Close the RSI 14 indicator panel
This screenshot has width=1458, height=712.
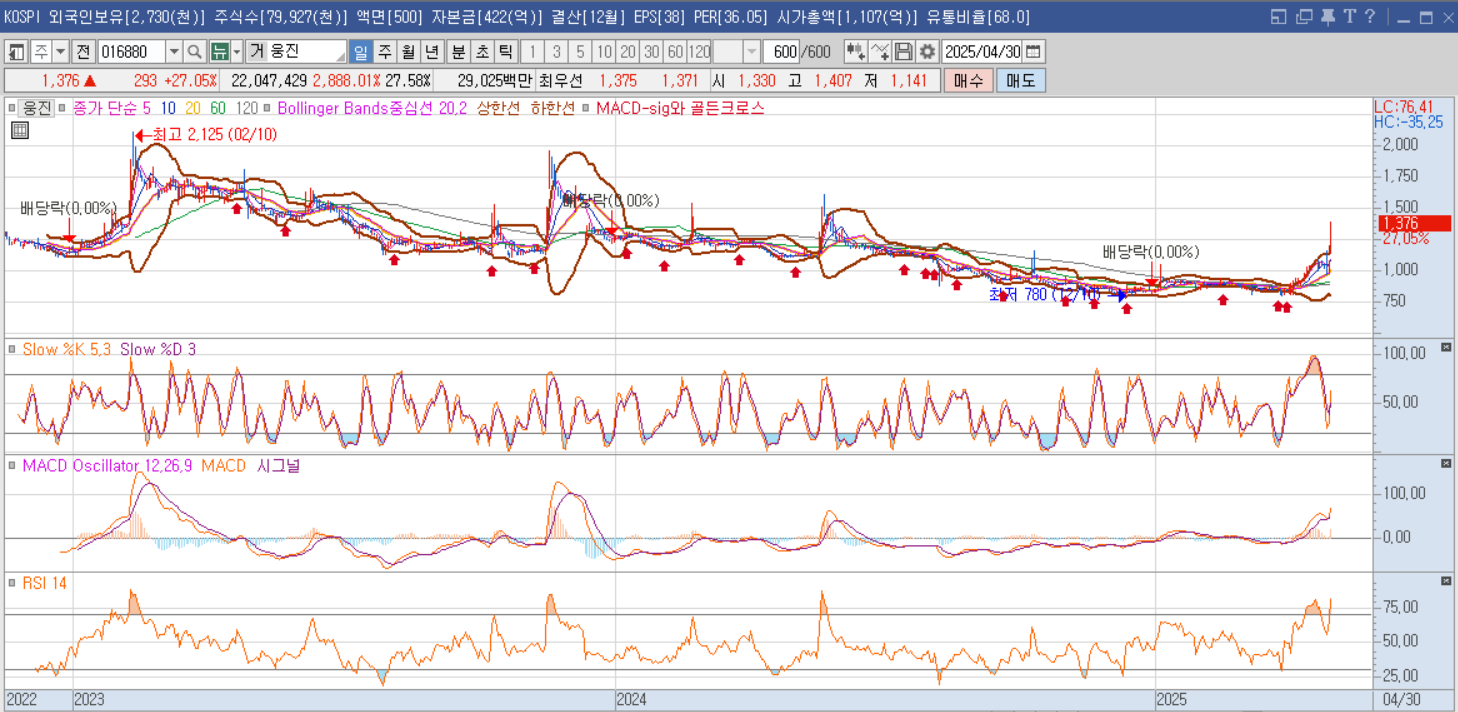[x=1446, y=580]
